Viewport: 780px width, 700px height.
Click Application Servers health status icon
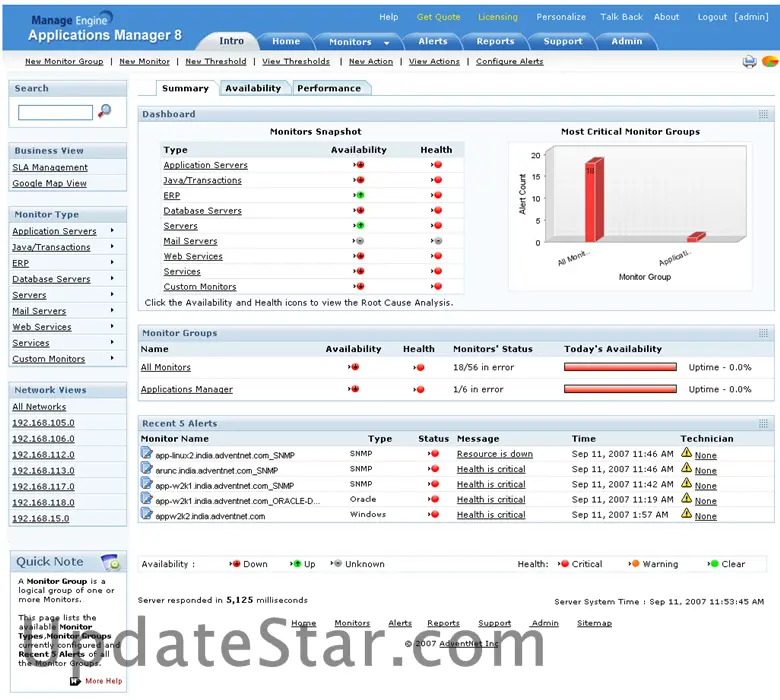coord(437,165)
